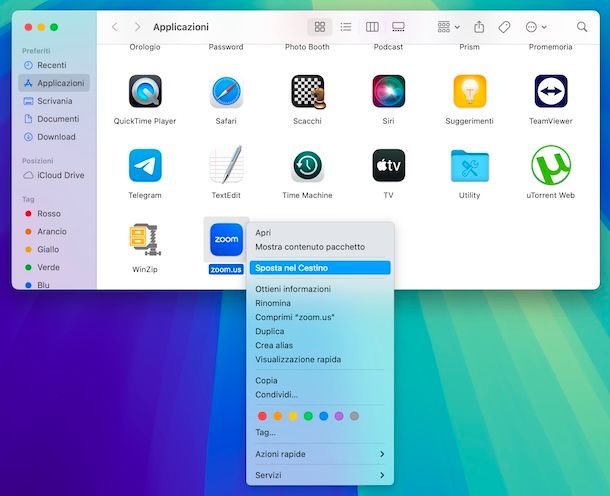Click the uTorrent Web name label

550,195
